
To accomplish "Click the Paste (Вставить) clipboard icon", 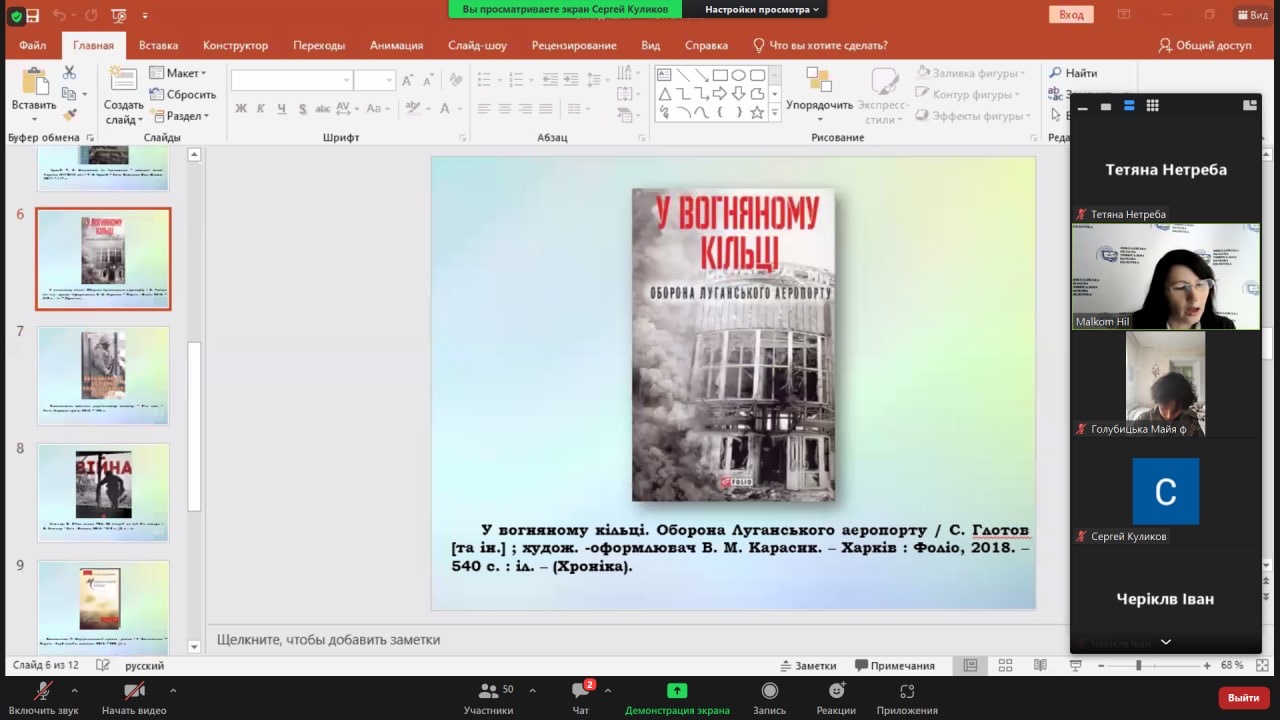I will click(34, 83).
